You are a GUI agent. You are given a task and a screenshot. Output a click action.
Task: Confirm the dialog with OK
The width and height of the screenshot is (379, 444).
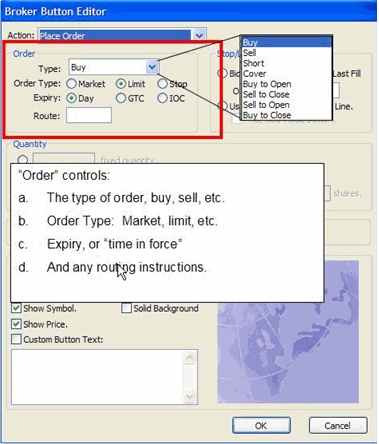(x=261, y=425)
